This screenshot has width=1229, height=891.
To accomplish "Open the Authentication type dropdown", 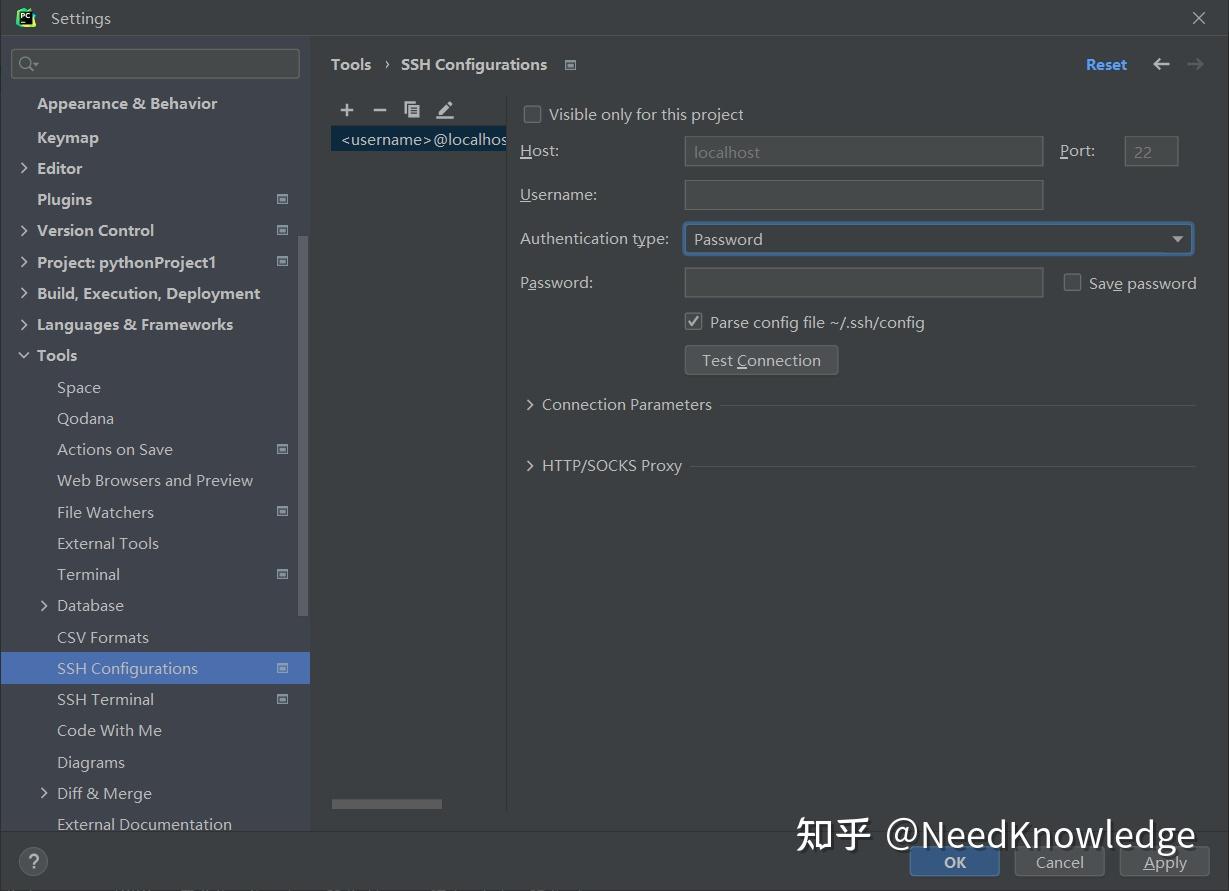I will tap(938, 239).
